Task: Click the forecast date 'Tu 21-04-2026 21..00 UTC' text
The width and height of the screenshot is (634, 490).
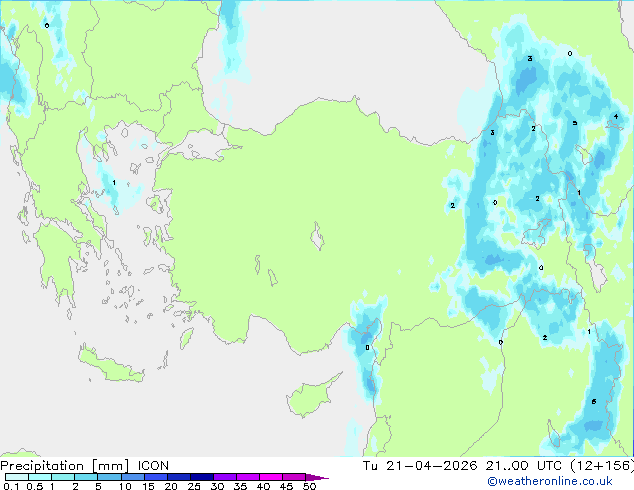Action: [x=462, y=466]
